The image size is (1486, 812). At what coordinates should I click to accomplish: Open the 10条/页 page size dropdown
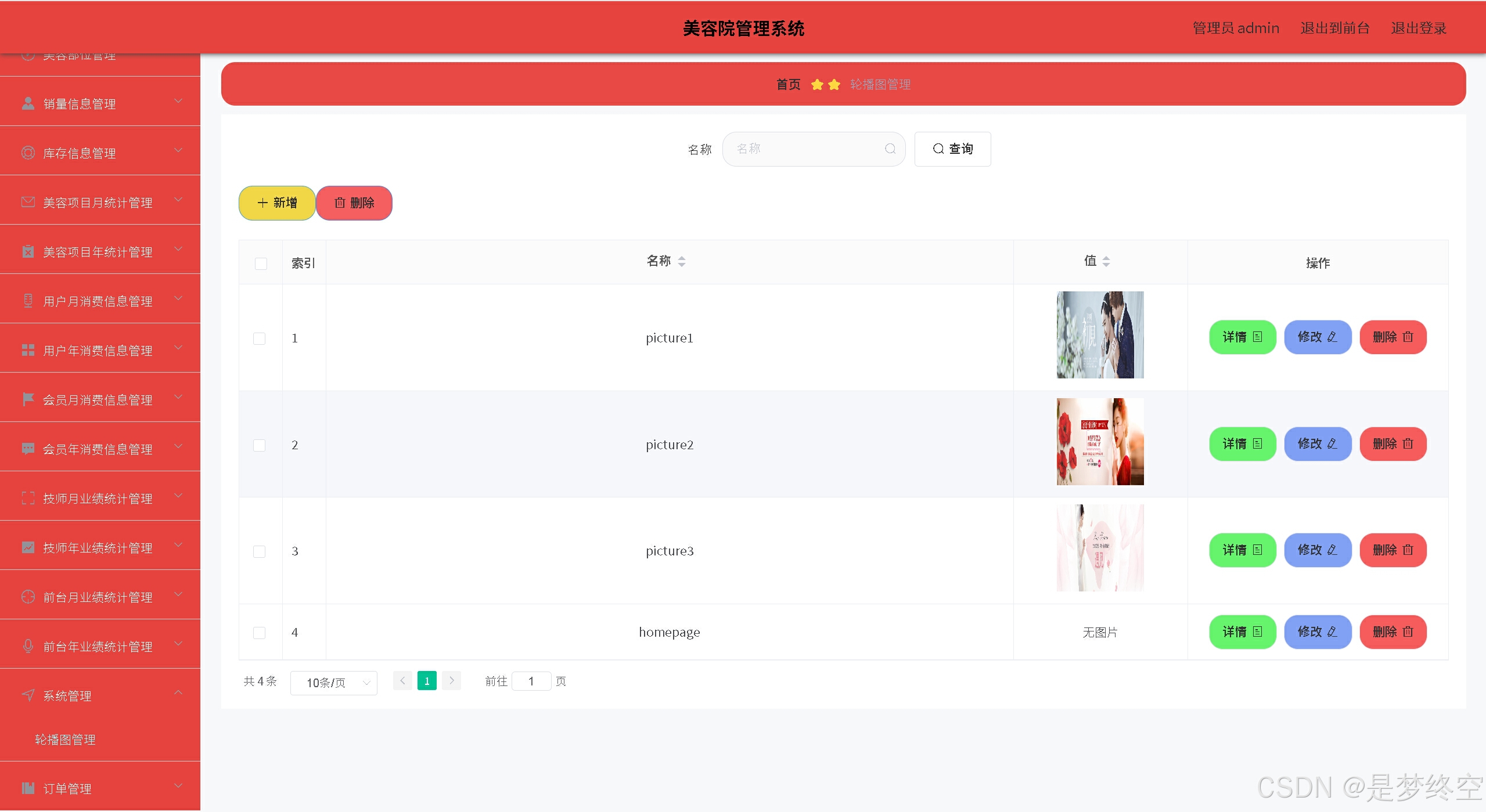point(334,683)
